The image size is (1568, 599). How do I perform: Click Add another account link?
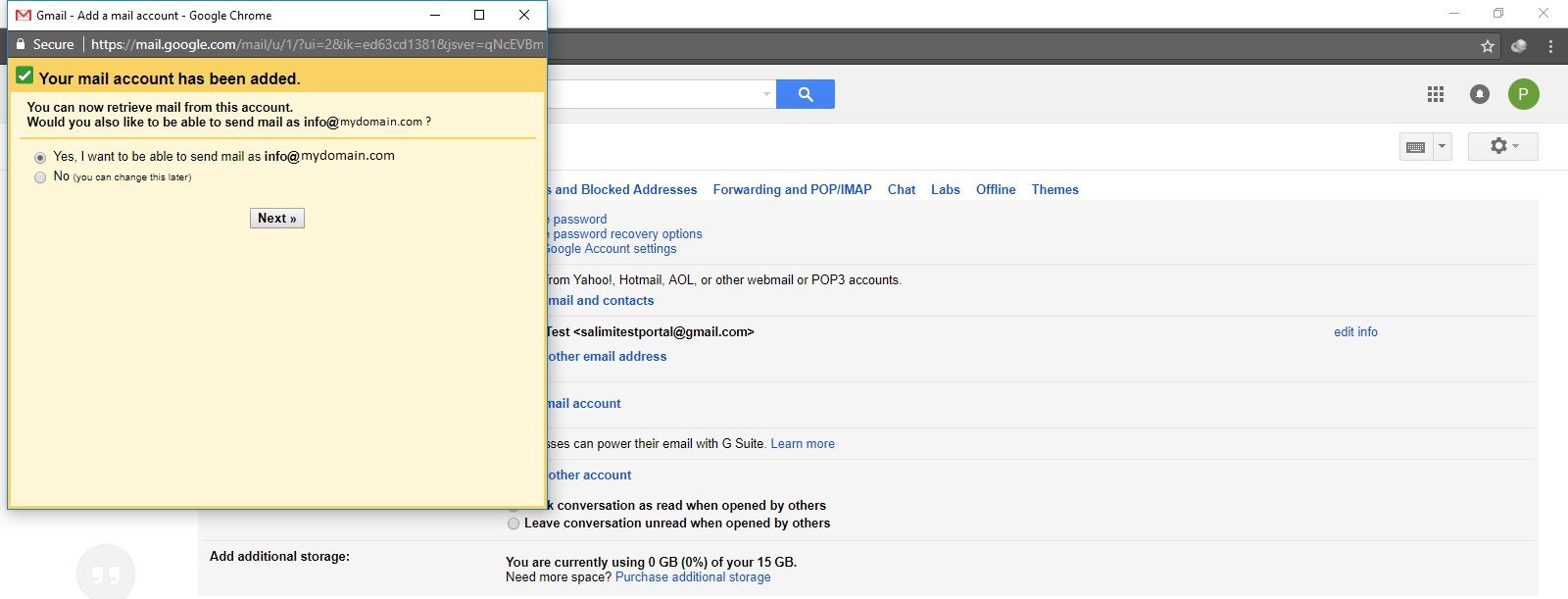click(x=590, y=475)
